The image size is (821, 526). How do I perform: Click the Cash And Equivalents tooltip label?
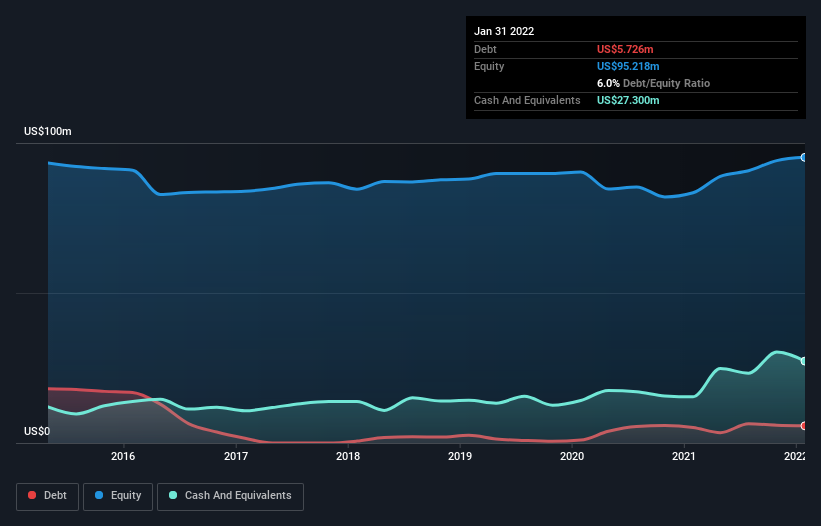point(527,100)
